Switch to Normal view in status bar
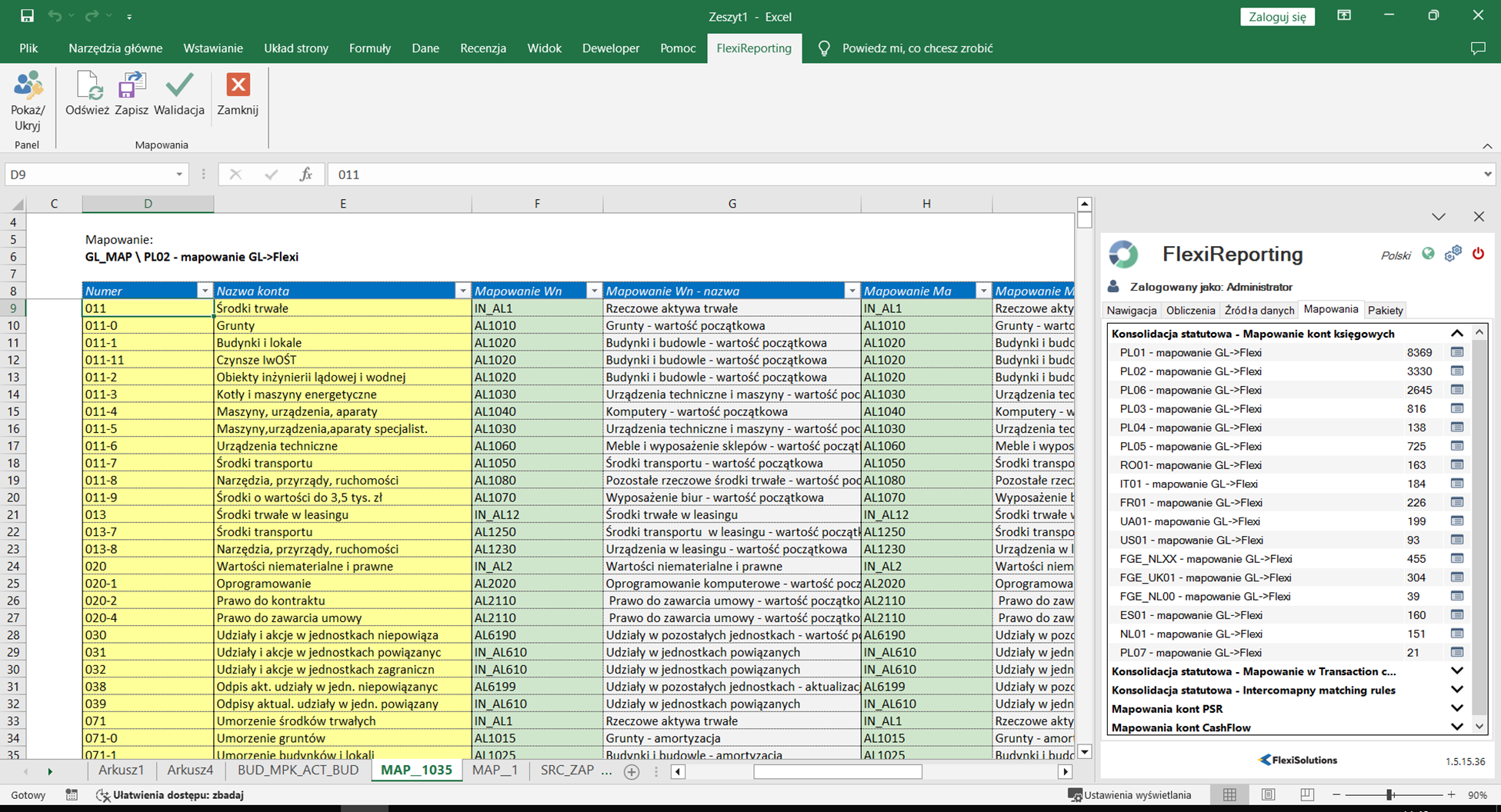 pyautogui.click(x=1229, y=795)
